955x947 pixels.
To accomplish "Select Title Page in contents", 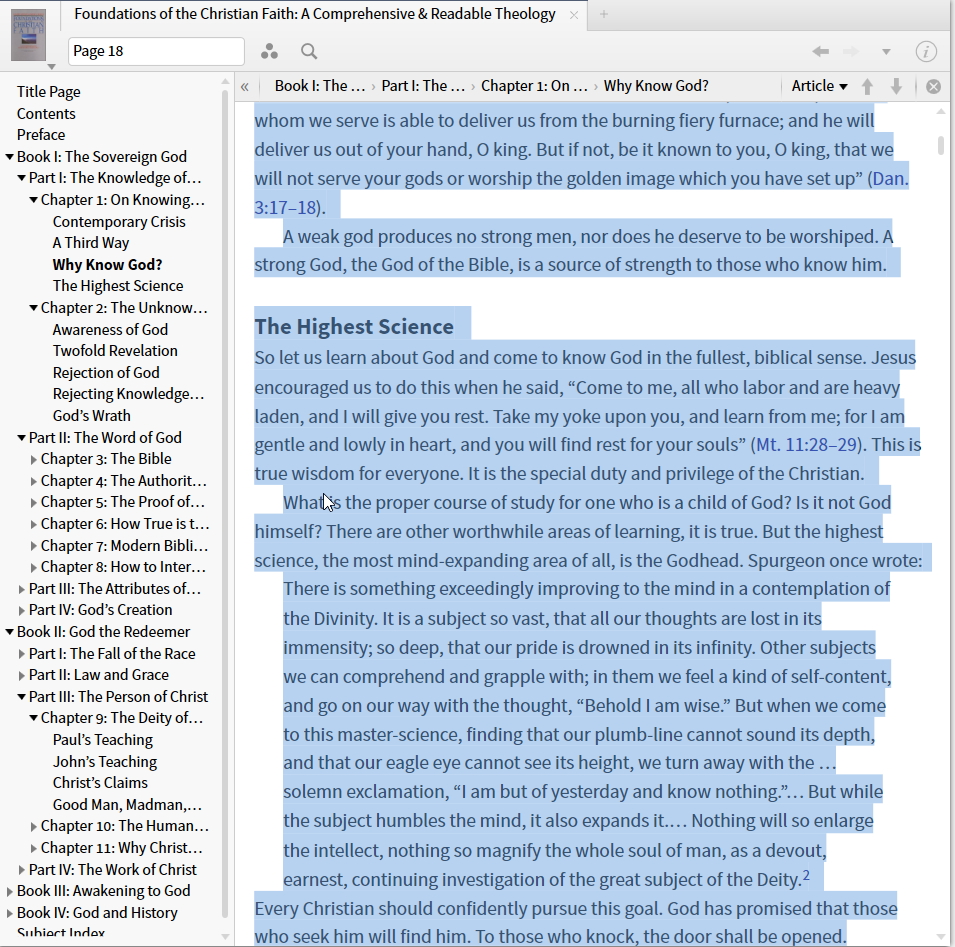I will (49, 92).
